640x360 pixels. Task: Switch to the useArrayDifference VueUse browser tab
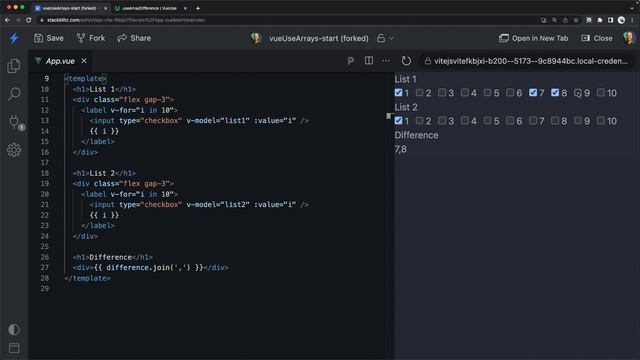click(x=149, y=8)
